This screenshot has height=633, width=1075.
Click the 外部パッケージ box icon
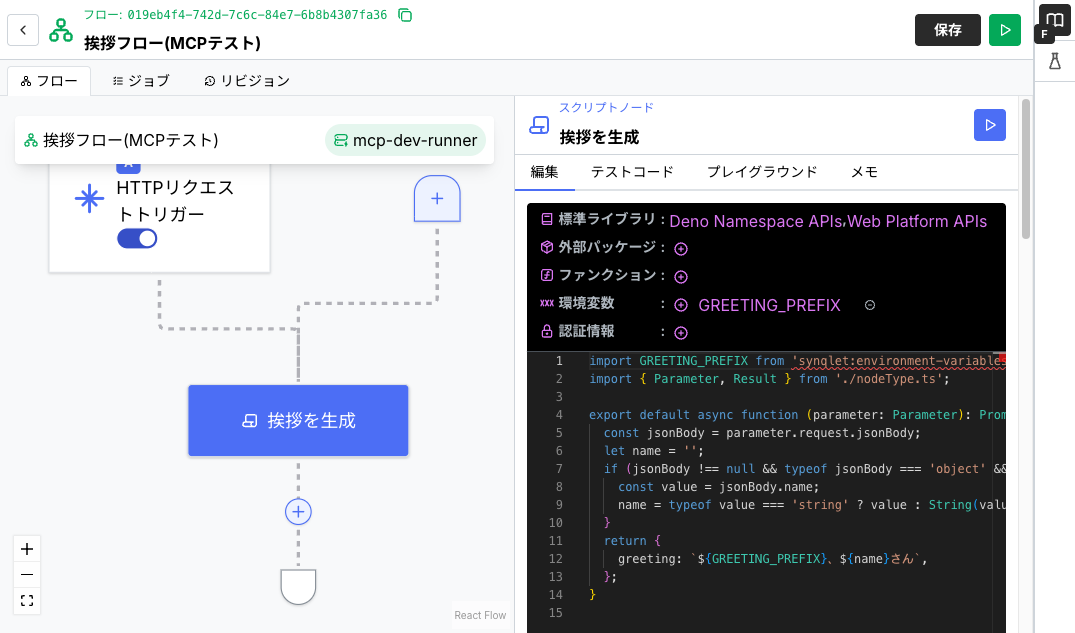546,247
